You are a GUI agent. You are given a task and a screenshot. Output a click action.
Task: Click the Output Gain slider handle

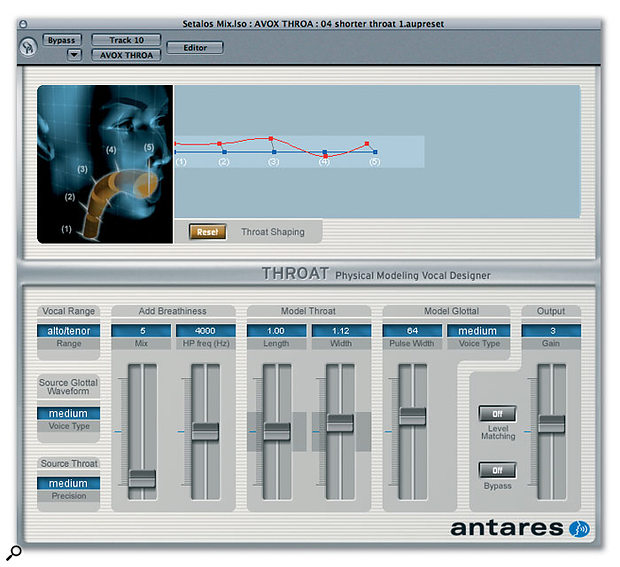click(x=551, y=424)
